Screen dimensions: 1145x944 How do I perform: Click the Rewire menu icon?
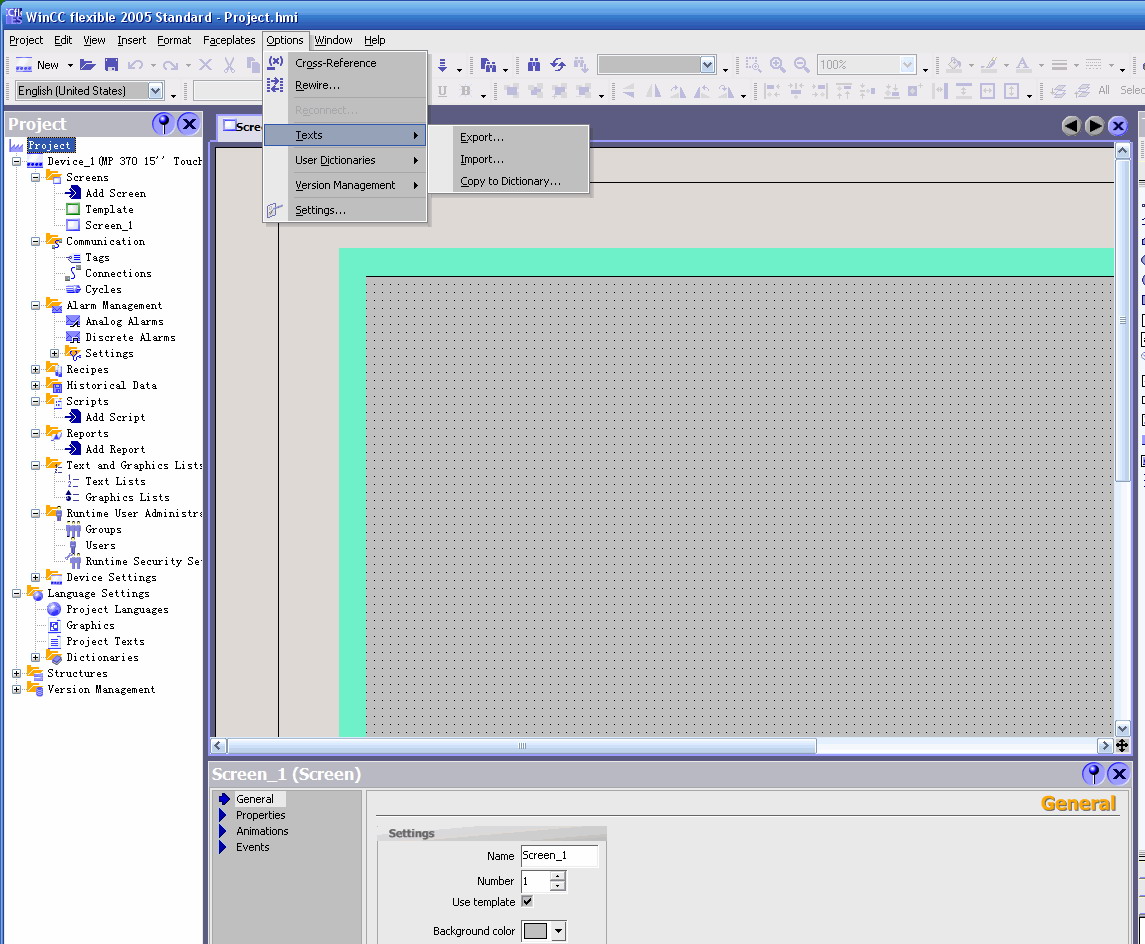tap(275, 85)
